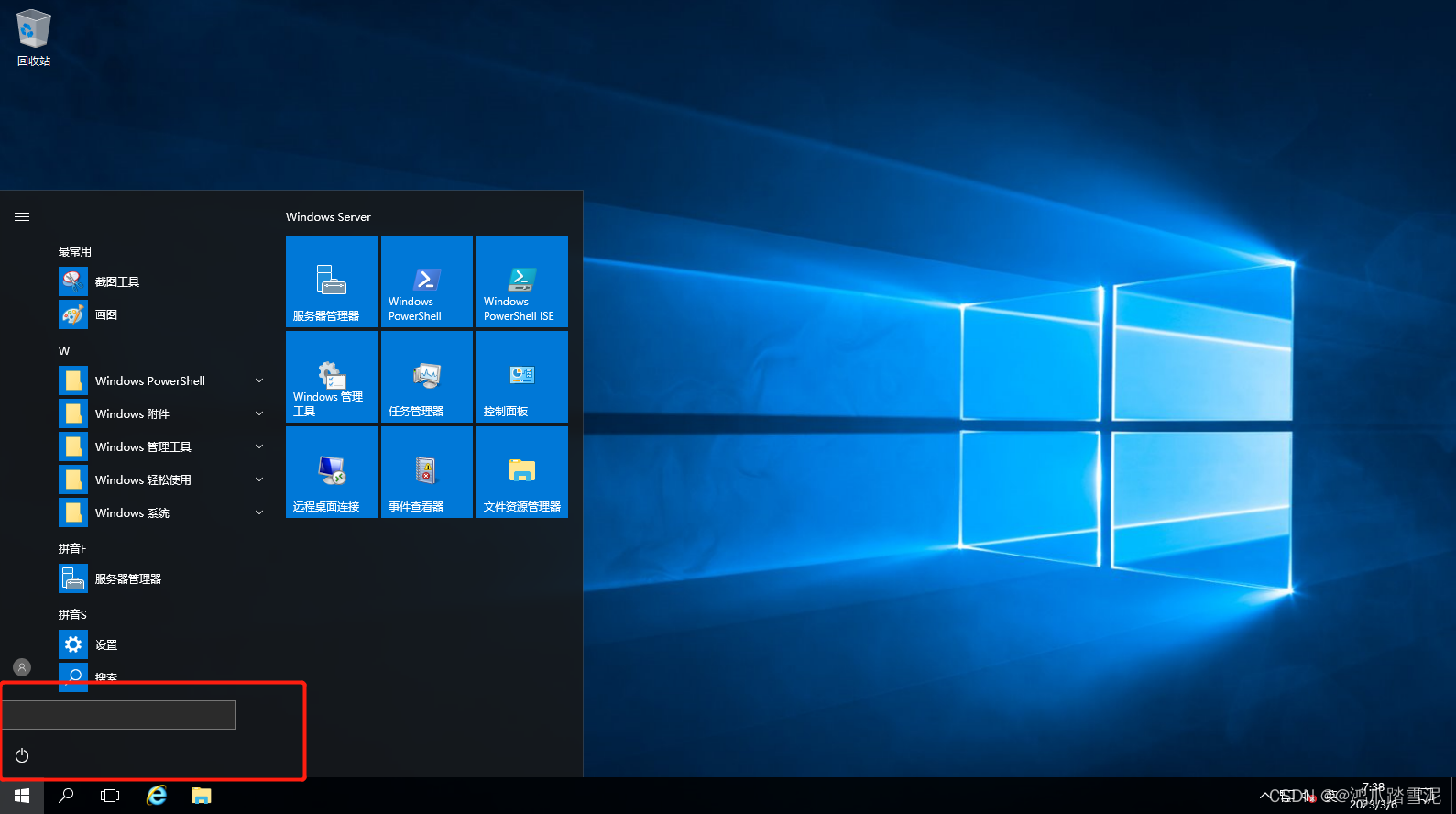Expand Windows 系统 folder chevron
The image size is (1456, 814).
(259, 512)
